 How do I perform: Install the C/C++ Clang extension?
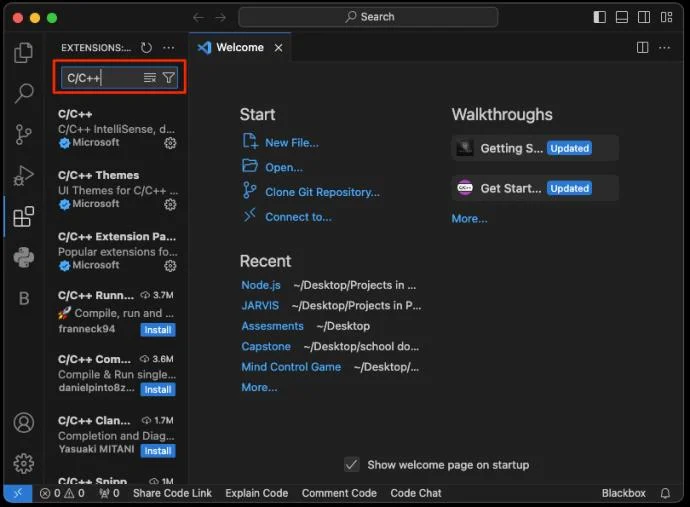[x=158, y=451]
